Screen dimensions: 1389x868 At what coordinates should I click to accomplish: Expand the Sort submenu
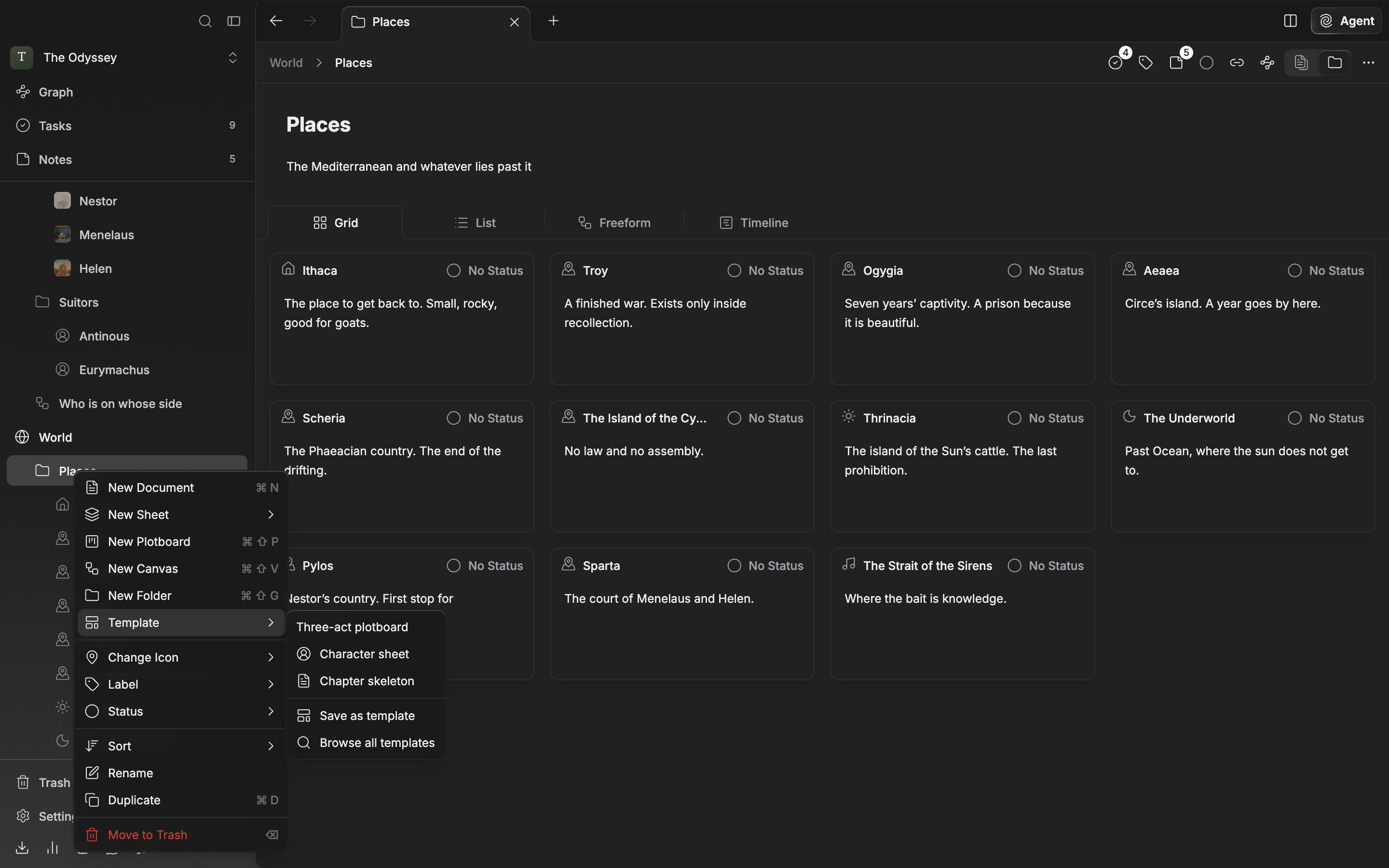tap(181, 746)
